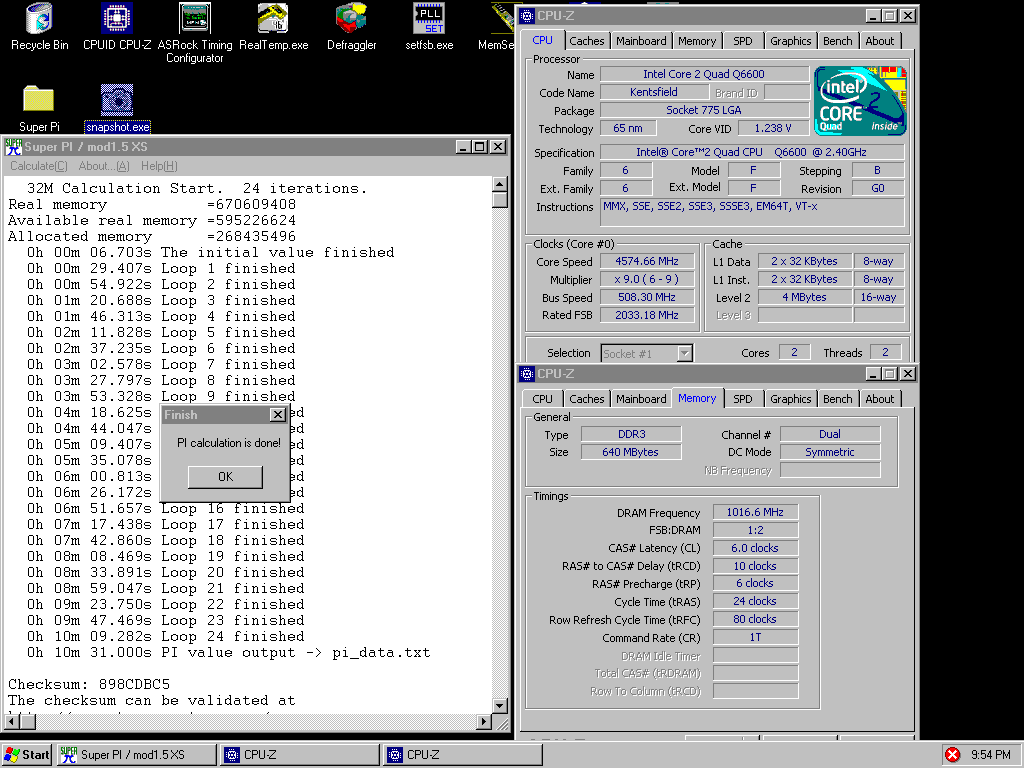The image size is (1024, 768).
Task: Select About tab in lower CPU-Z window
Action: (x=880, y=399)
